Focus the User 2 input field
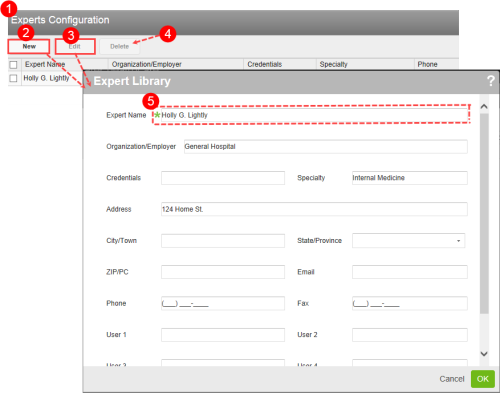The height and width of the screenshot is (393, 500). point(410,335)
